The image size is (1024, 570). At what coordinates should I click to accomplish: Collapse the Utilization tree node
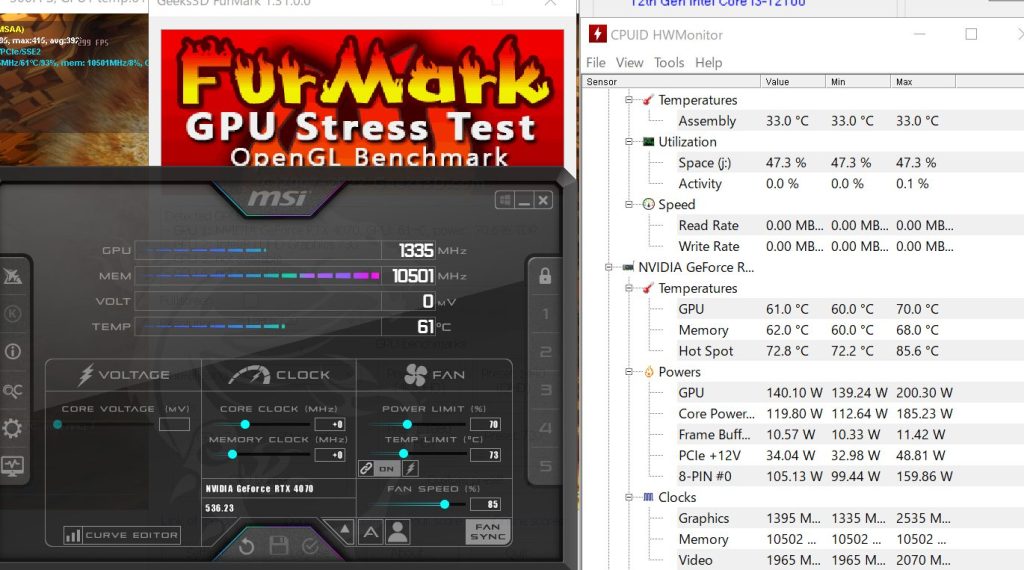click(628, 142)
